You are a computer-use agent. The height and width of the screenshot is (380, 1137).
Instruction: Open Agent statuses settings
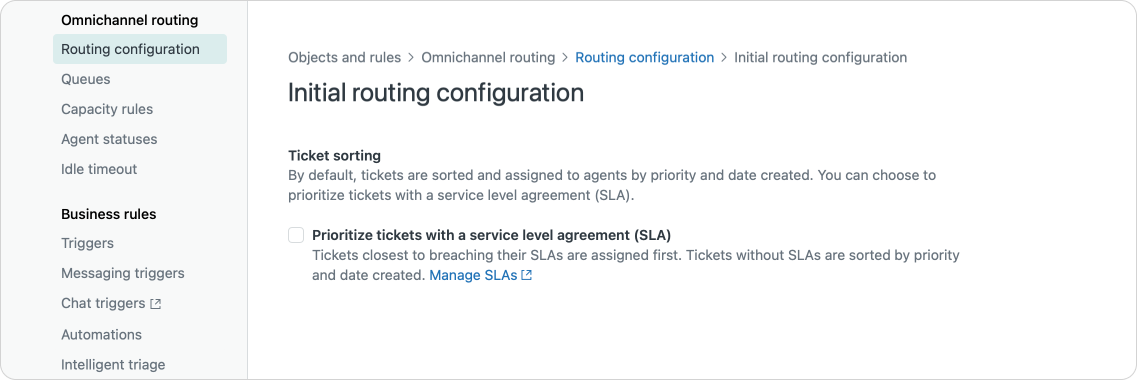pyautogui.click(x=109, y=139)
